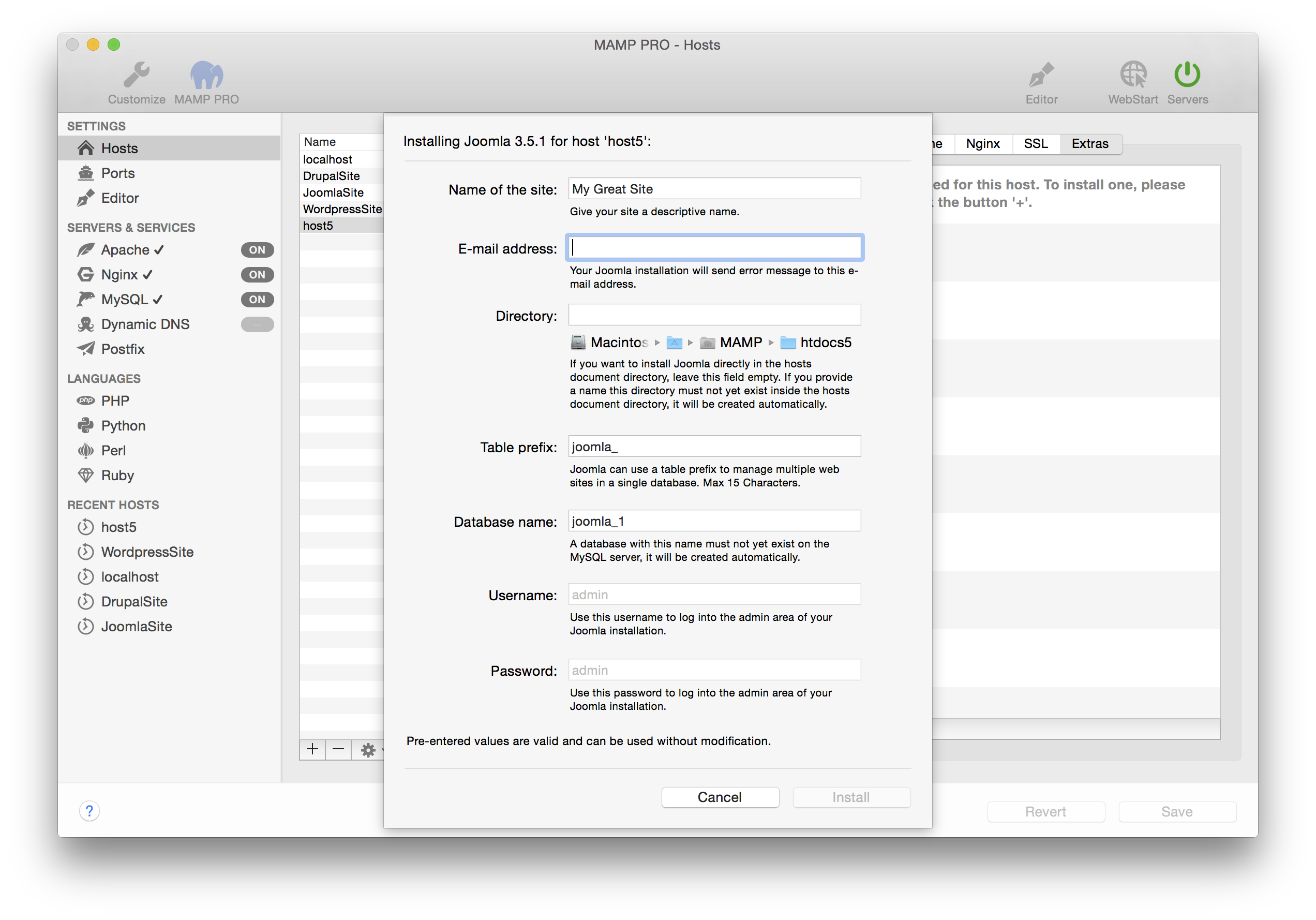
Task: Click the Name column header
Action: click(x=341, y=142)
